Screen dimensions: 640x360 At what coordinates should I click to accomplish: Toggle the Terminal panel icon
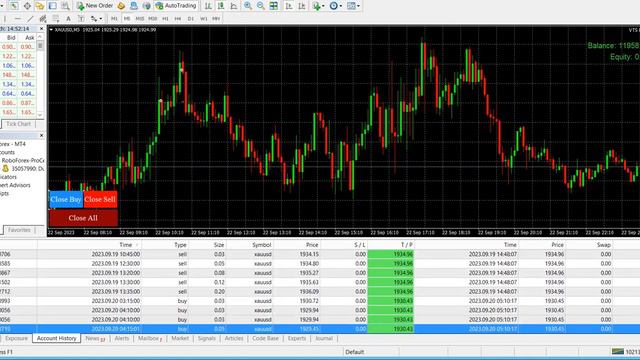52,6
